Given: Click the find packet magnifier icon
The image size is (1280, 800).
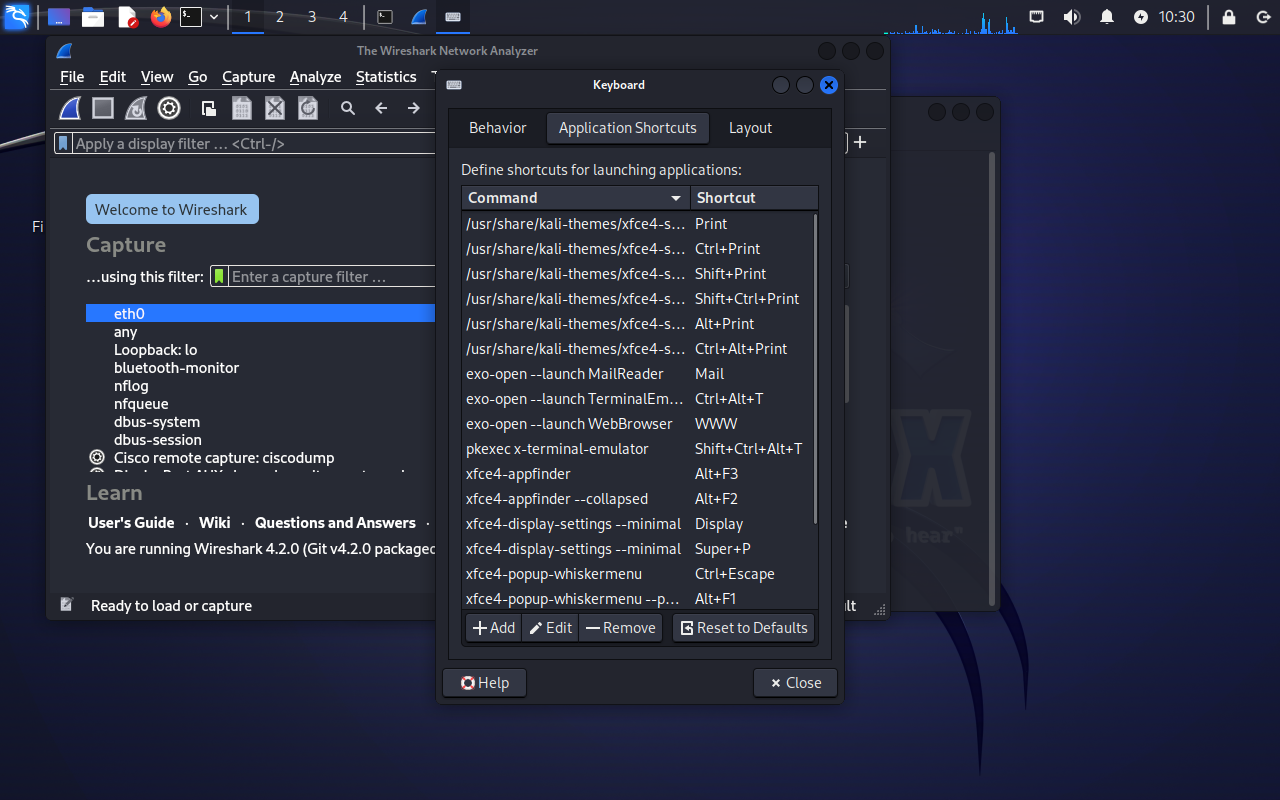Looking at the screenshot, I should [348, 108].
